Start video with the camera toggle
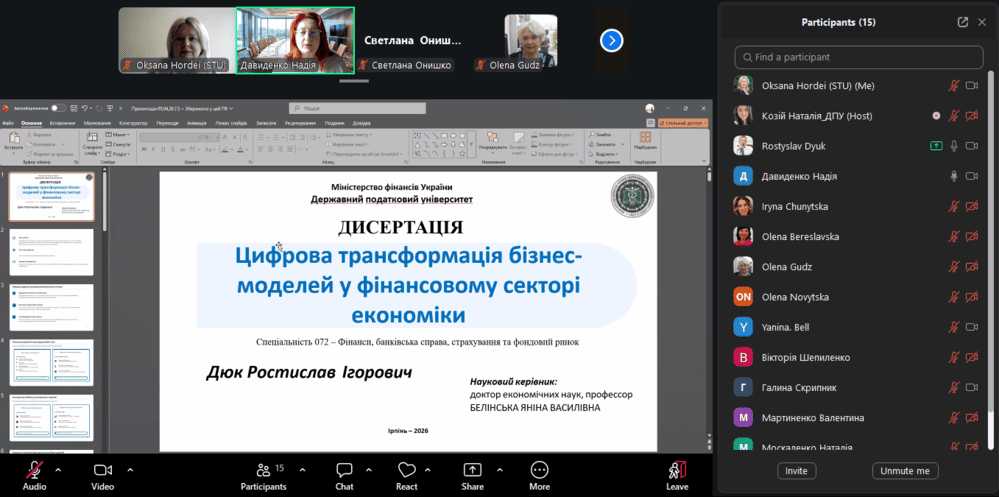 [x=102, y=476]
